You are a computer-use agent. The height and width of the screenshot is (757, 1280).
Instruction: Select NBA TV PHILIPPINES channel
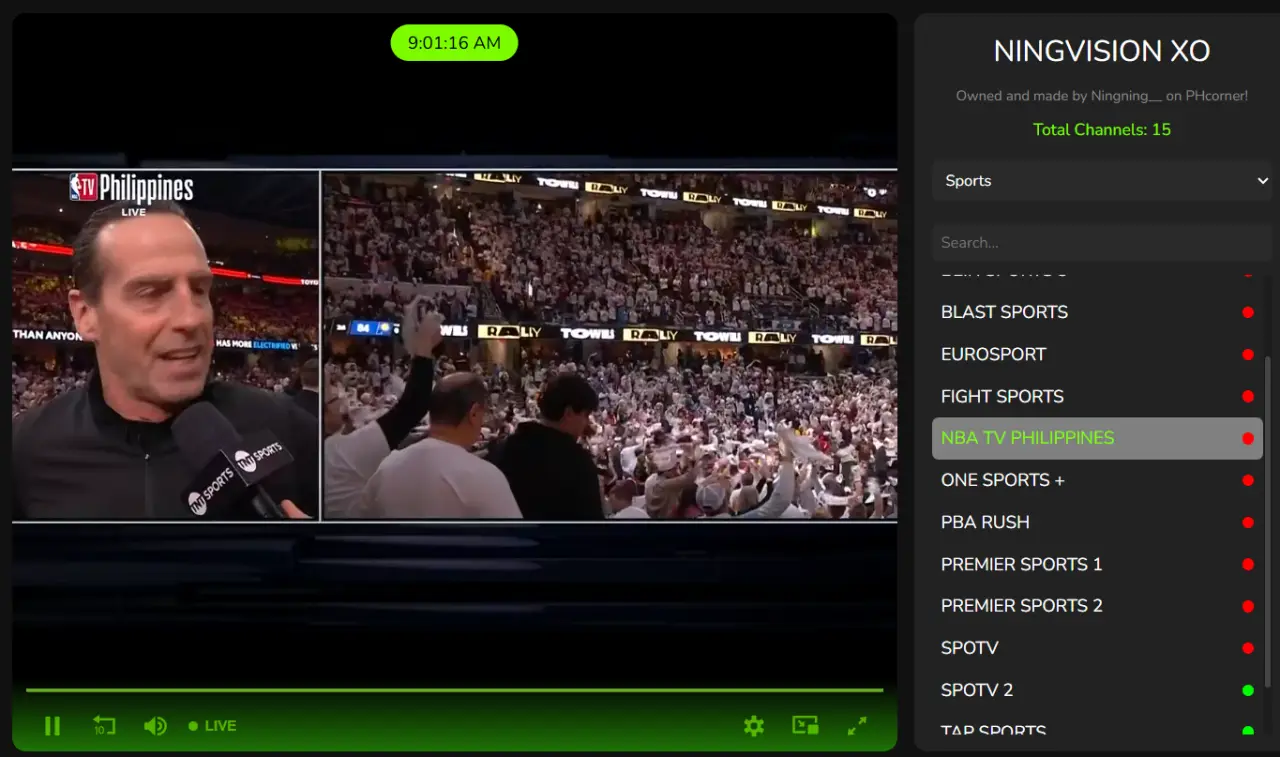click(1097, 438)
